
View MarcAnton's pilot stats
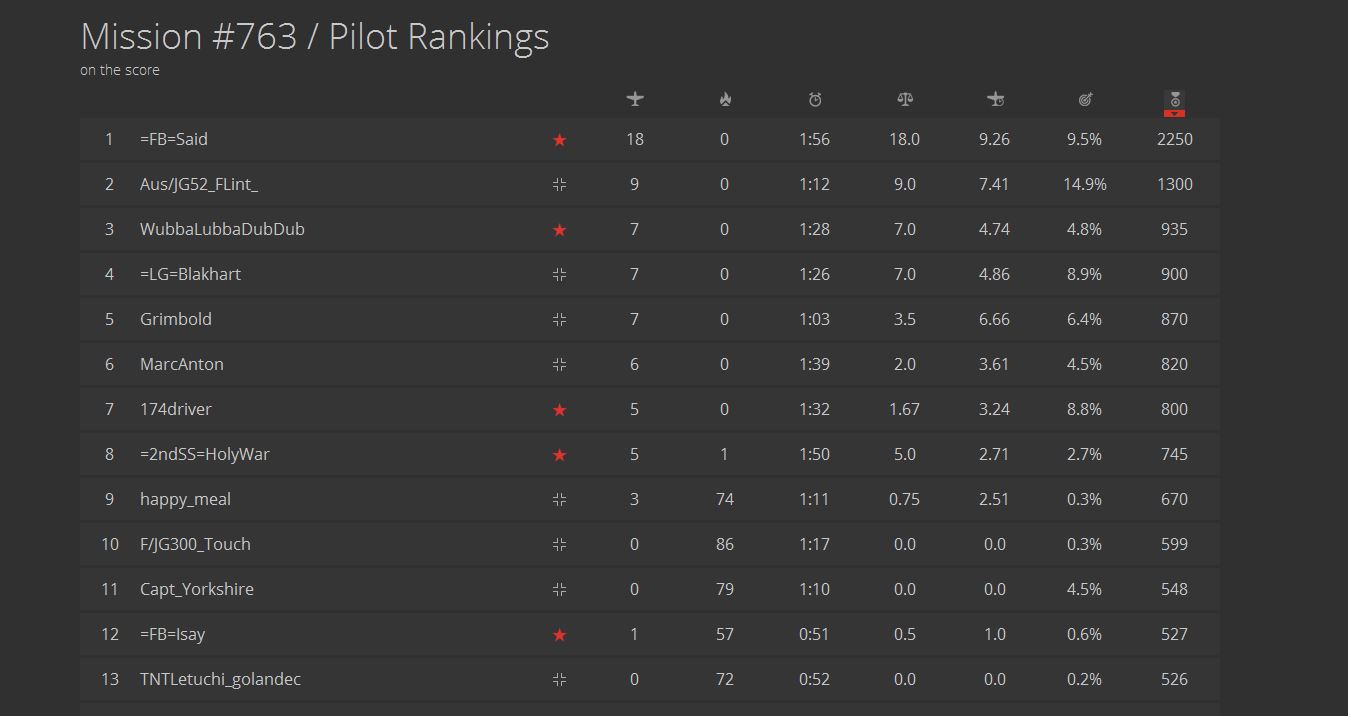coord(182,364)
